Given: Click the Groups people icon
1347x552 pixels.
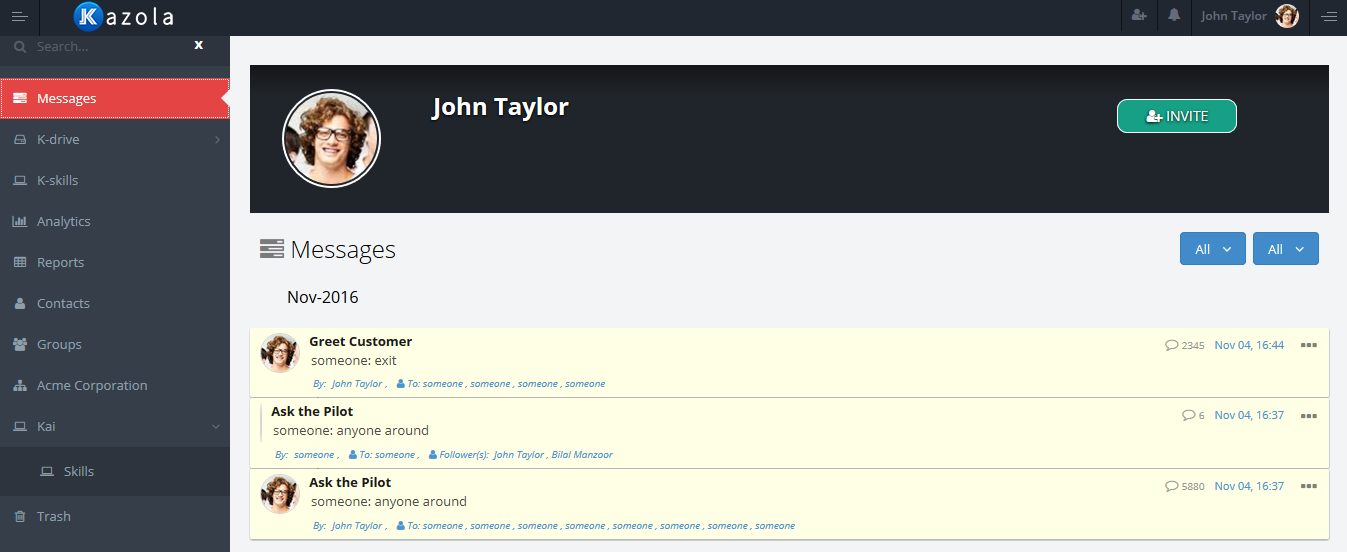Looking at the screenshot, I should coord(20,344).
